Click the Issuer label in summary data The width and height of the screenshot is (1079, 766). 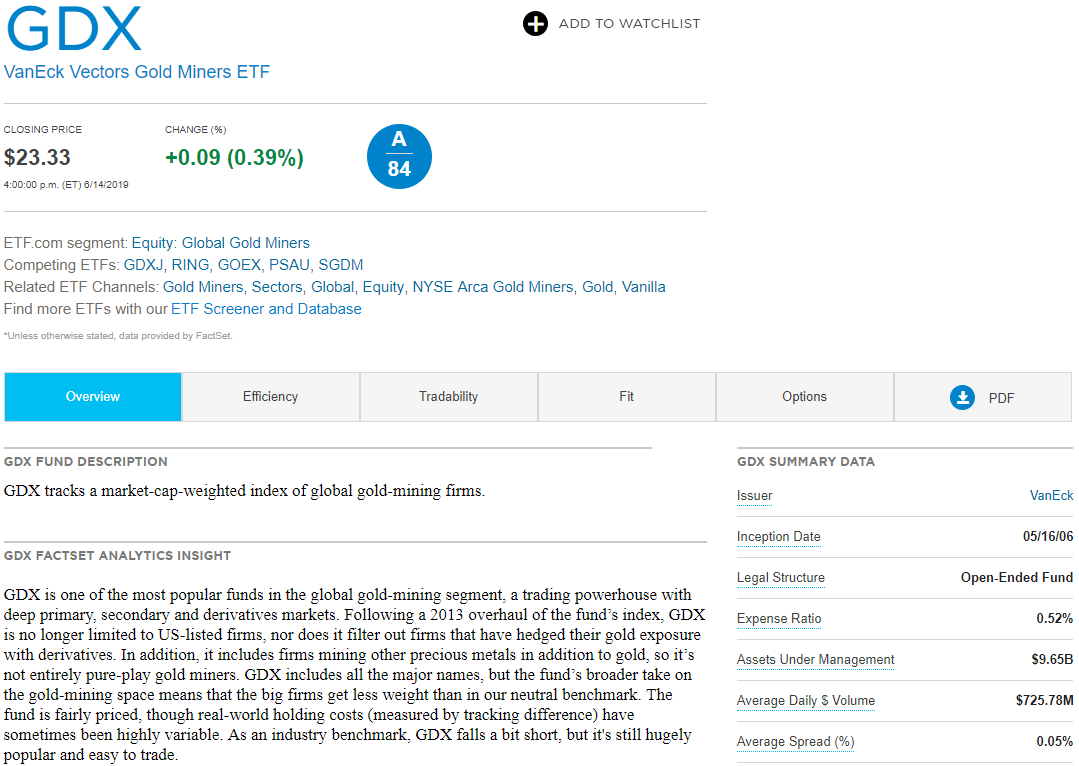[754, 496]
